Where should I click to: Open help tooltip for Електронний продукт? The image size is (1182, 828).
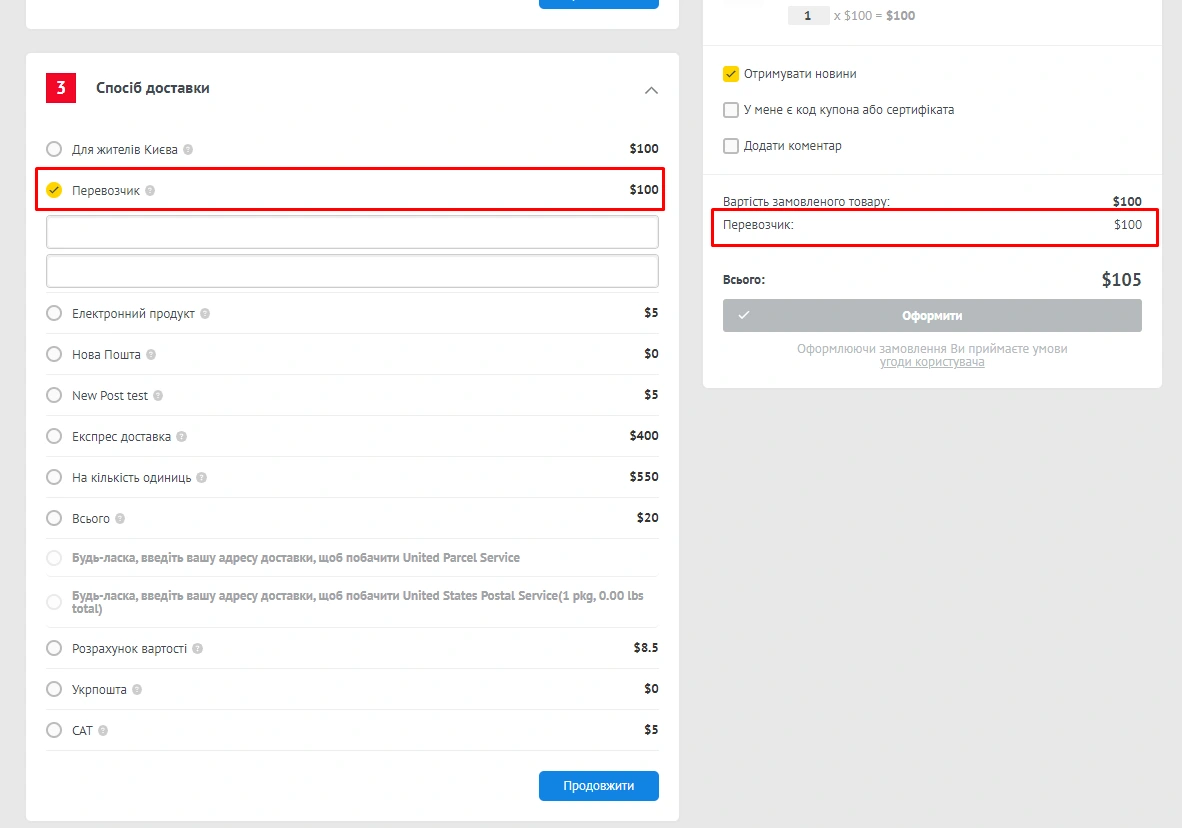[205, 314]
